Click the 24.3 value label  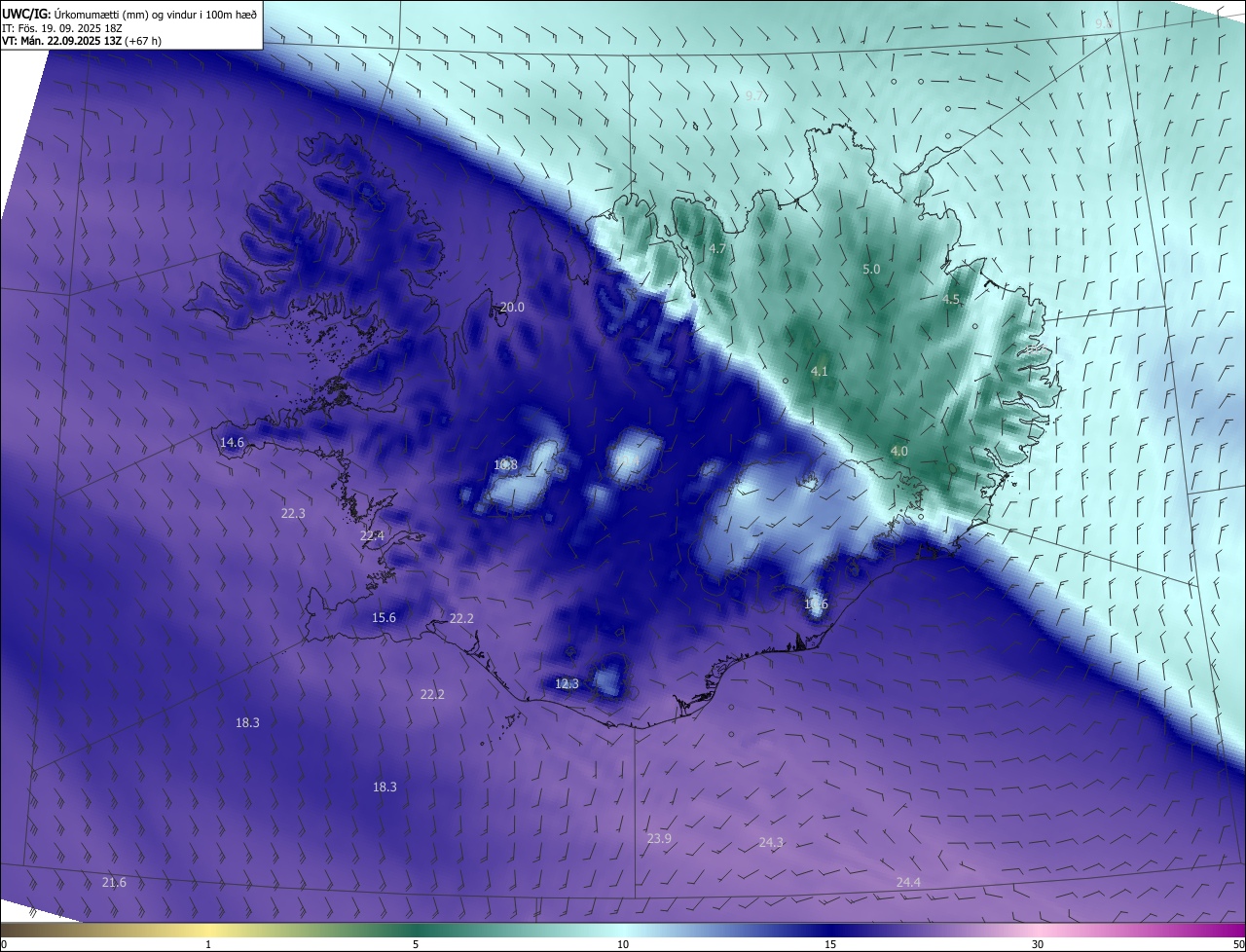(771, 842)
